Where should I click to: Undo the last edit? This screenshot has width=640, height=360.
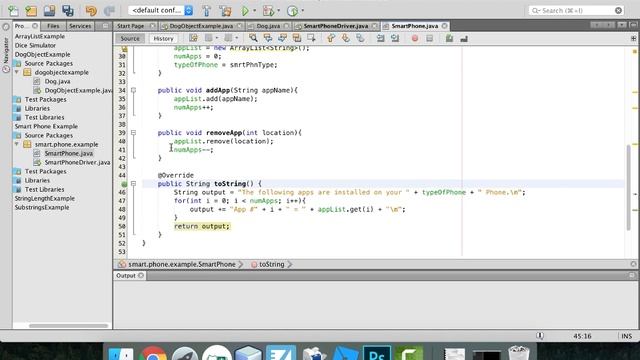pyautogui.click(x=91, y=11)
